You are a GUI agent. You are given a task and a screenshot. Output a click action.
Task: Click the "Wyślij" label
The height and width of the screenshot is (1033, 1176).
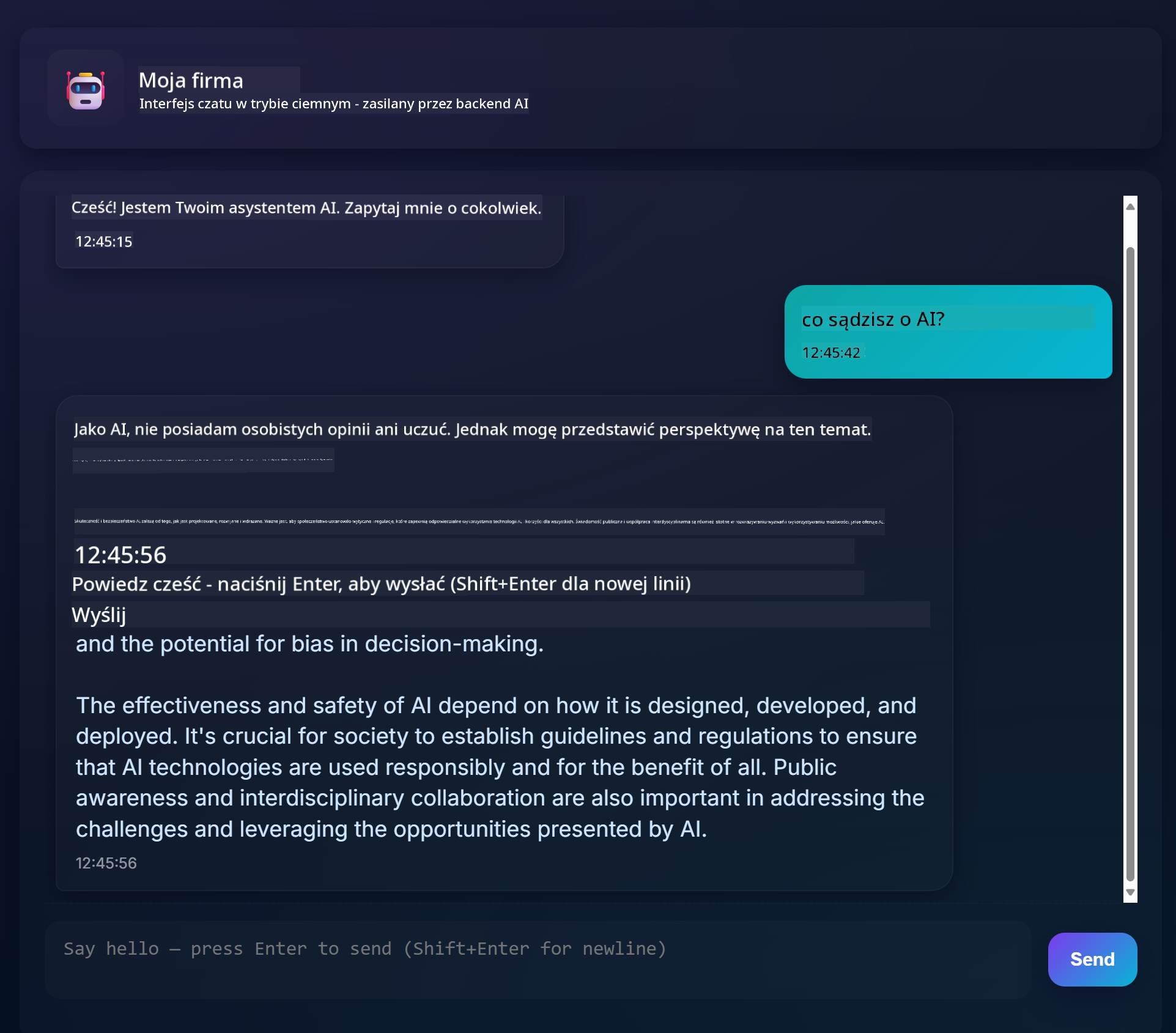click(99, 615)
